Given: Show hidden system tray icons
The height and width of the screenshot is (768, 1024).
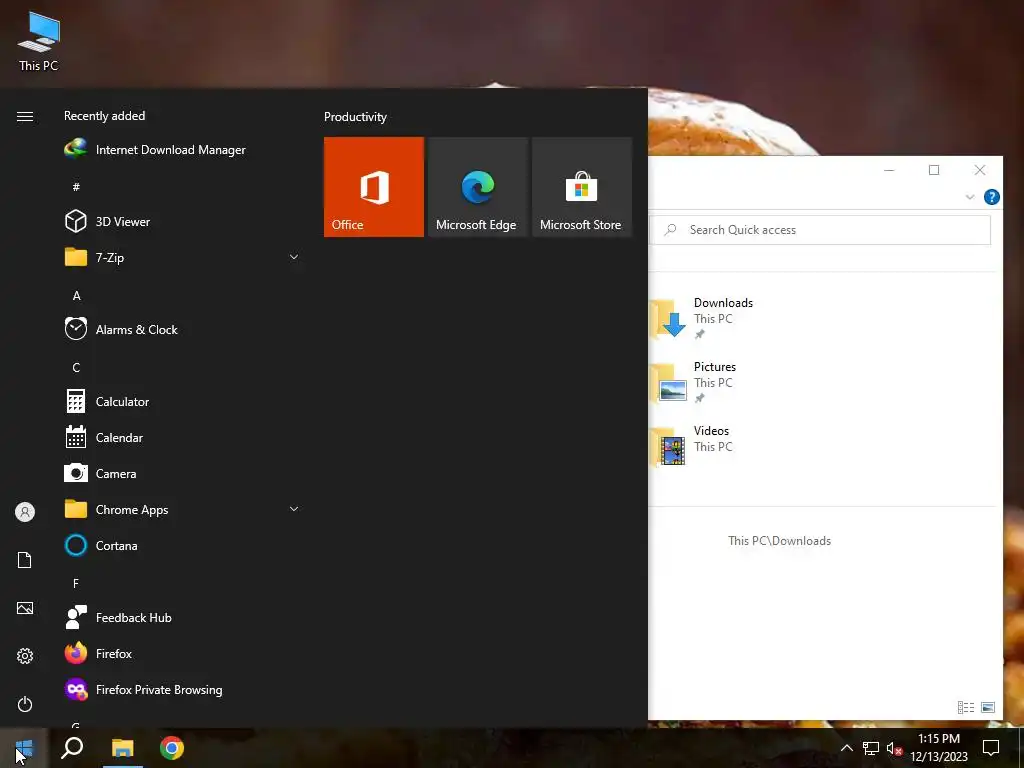Looking at the screenshot, I should point(846,748).
